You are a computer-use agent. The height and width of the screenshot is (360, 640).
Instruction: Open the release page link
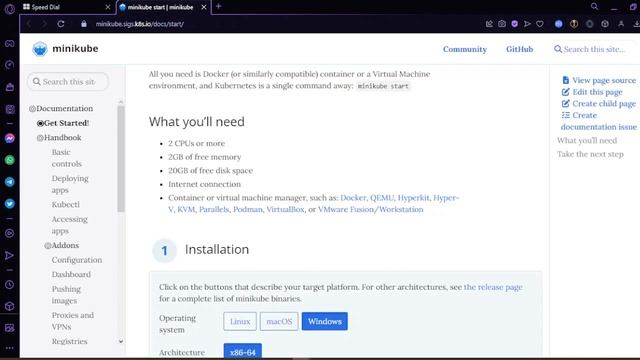coord(493,287)
